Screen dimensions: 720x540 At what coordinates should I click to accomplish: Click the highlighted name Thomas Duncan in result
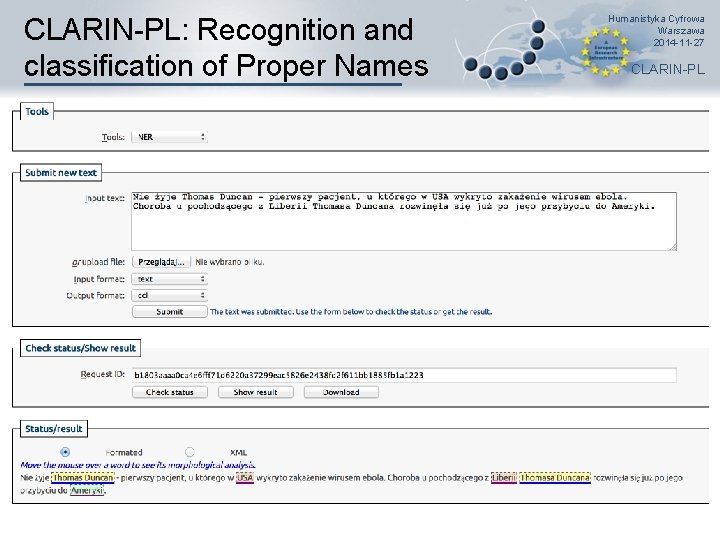tap(83, 478)
